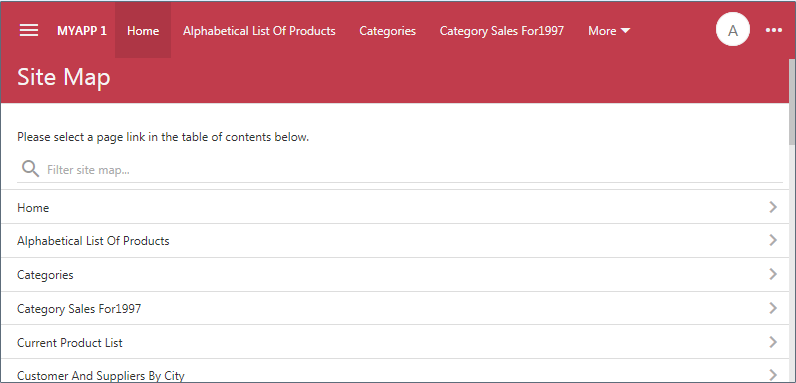Image resolution: width=796 pixels, height=383 pixels.
Task: Open Alphabetical List Of Products in the navbar
Action: pos(259,31)
